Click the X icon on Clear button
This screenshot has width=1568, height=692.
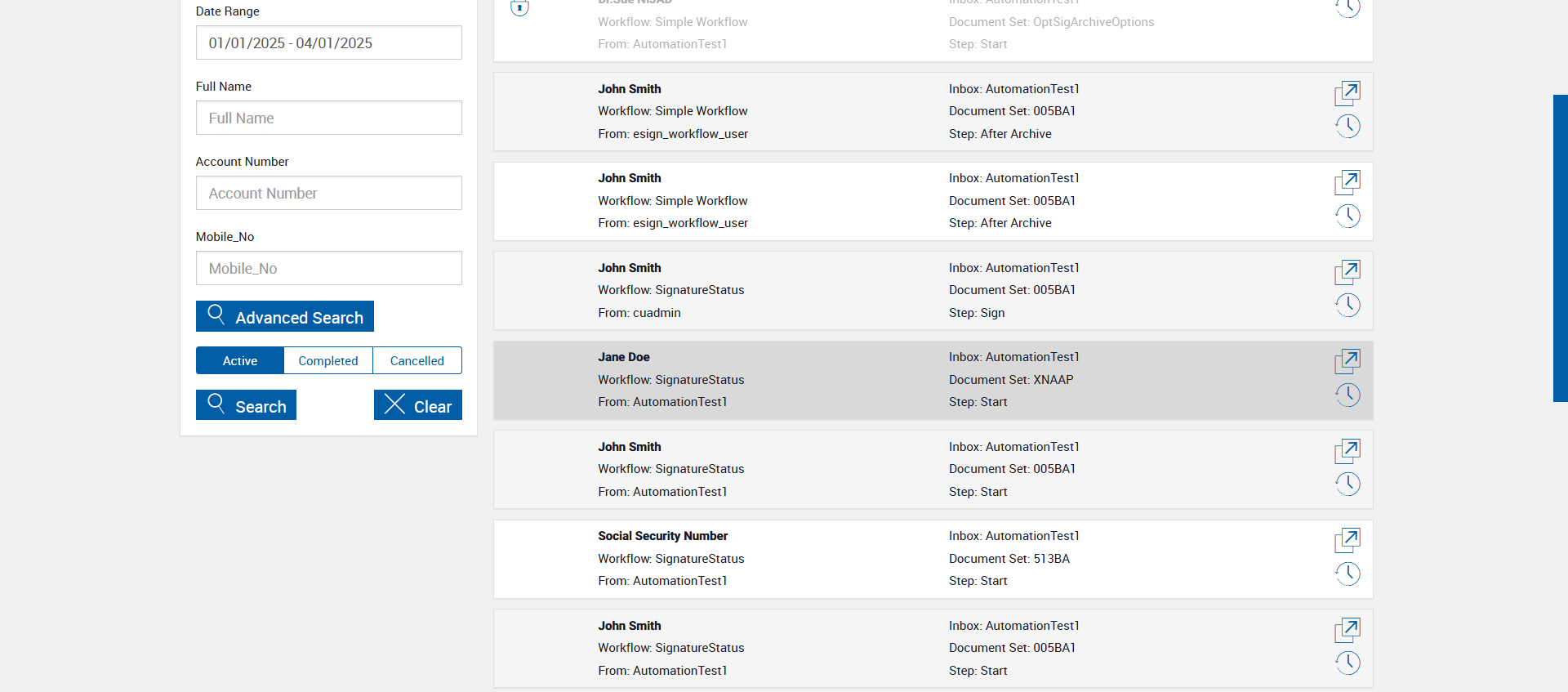394,404
